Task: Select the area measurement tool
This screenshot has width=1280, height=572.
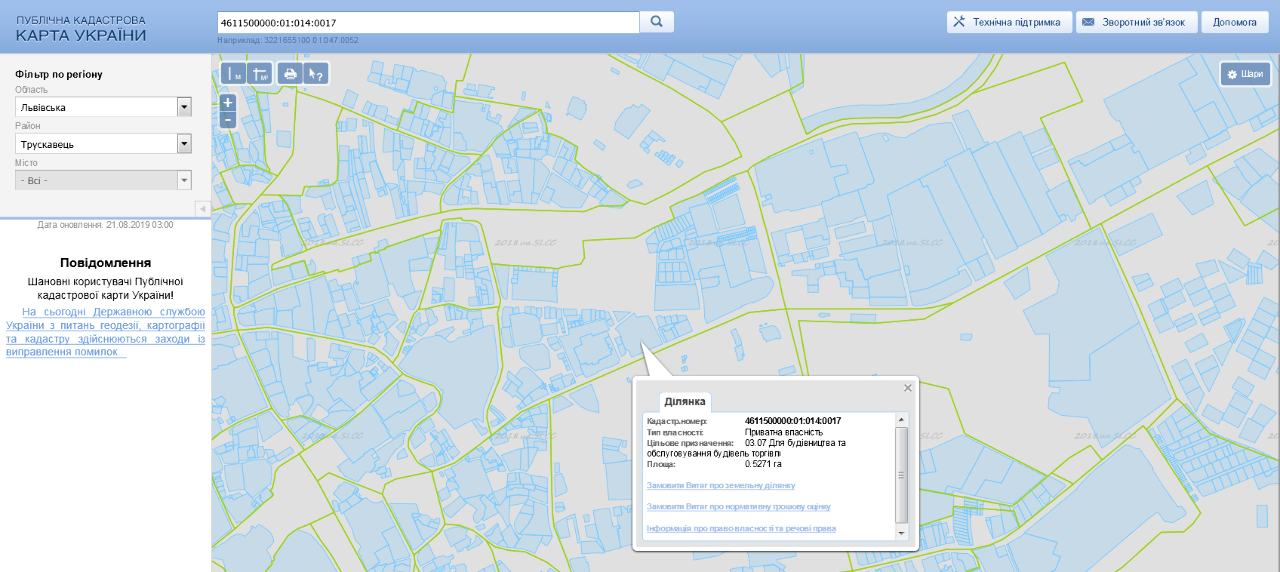Action: pyautogui.click(x=260, y=74)
